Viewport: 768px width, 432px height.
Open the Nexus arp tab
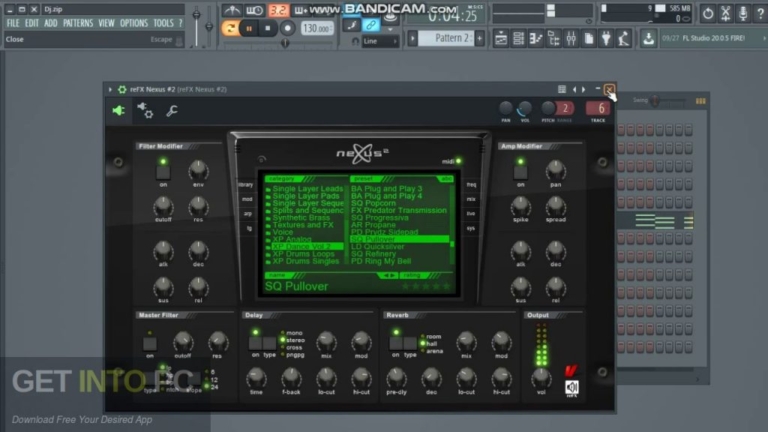coord(248,214)
